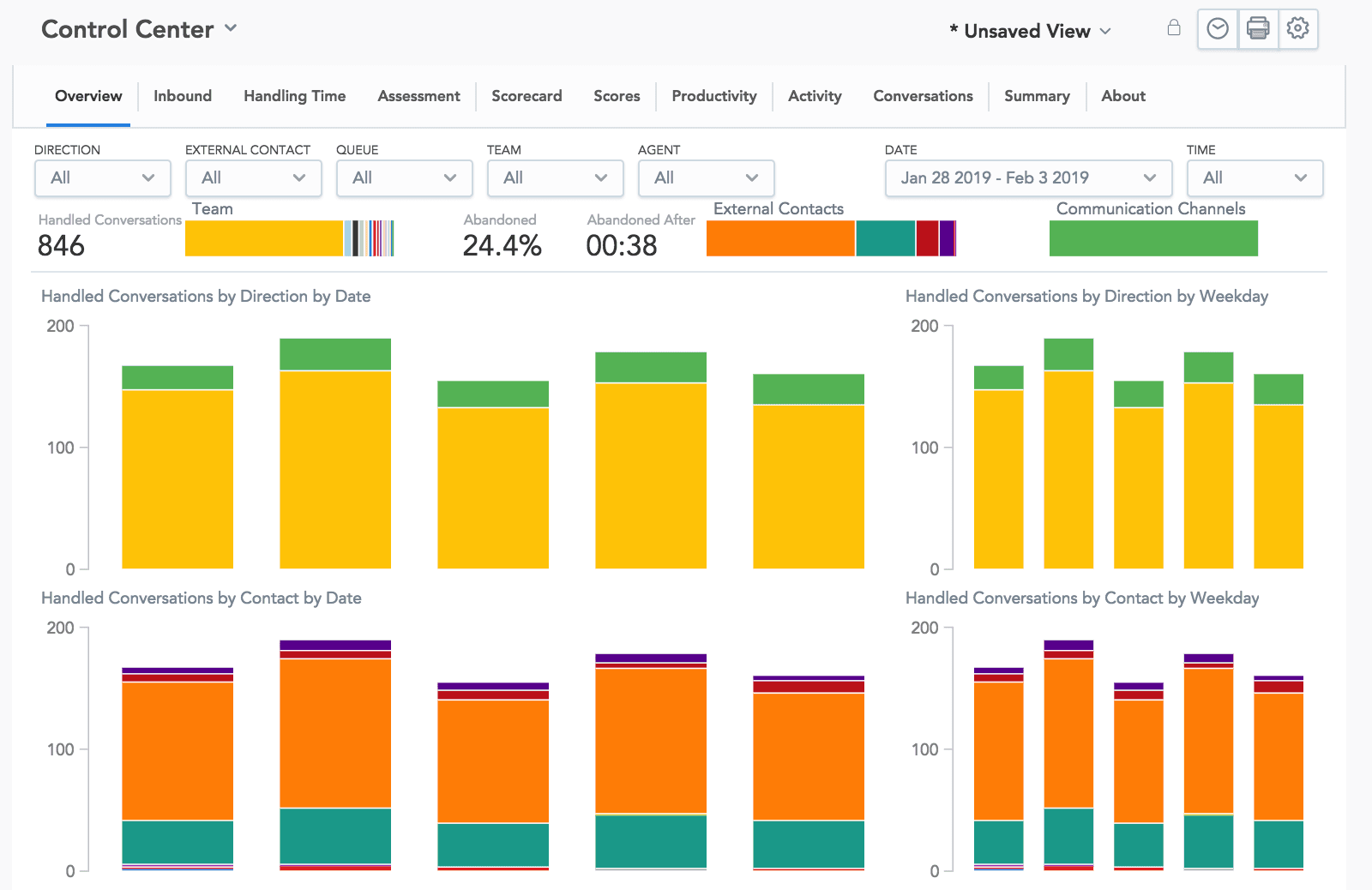Open the DIRECTION filter dropdown
This screenshot has width=1372, height=890.
[x=101, y=178]
